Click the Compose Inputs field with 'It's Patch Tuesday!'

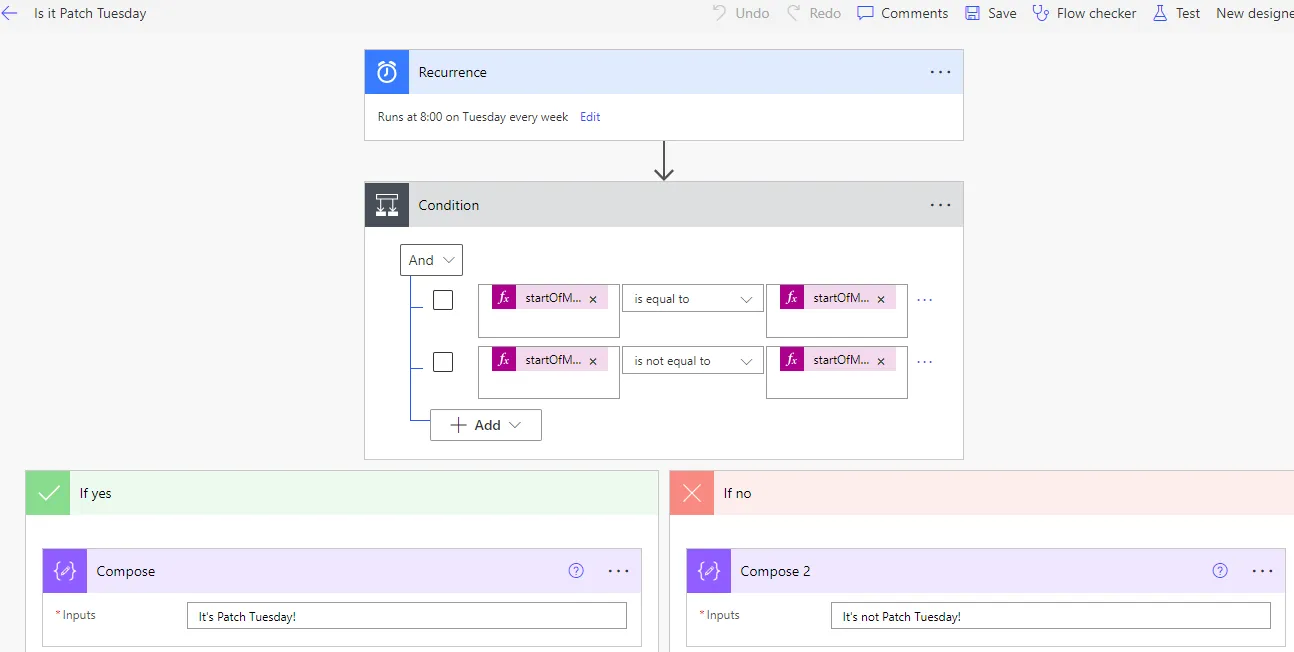tap(407, 616)
